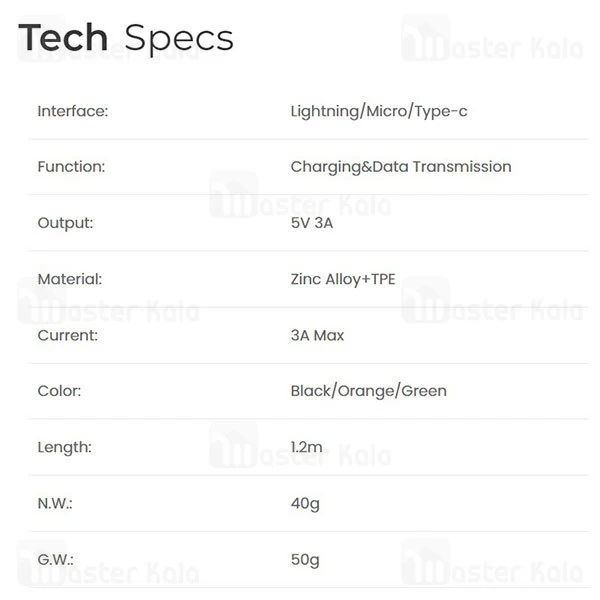
Task: Click the 3A Max value
Action: tap(317, 335)
